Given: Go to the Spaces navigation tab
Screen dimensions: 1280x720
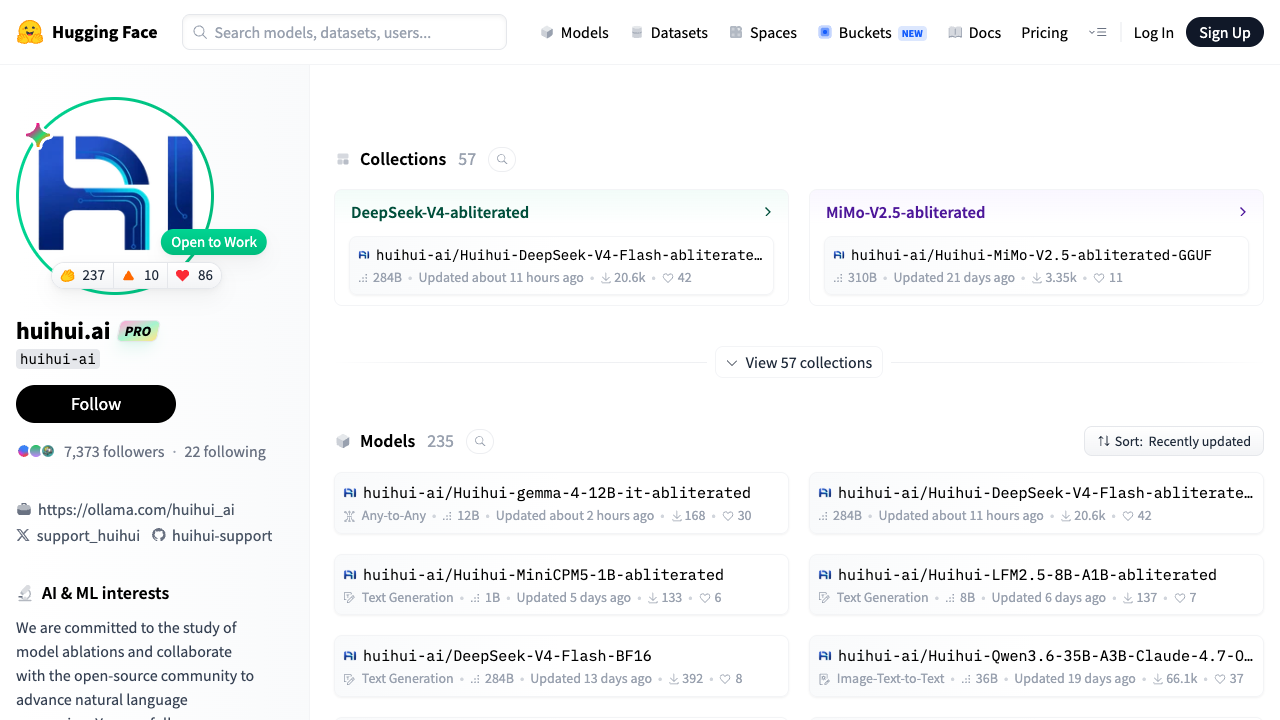Looking at the screenshot, I should pyautogui.click(x=763, y=33).
